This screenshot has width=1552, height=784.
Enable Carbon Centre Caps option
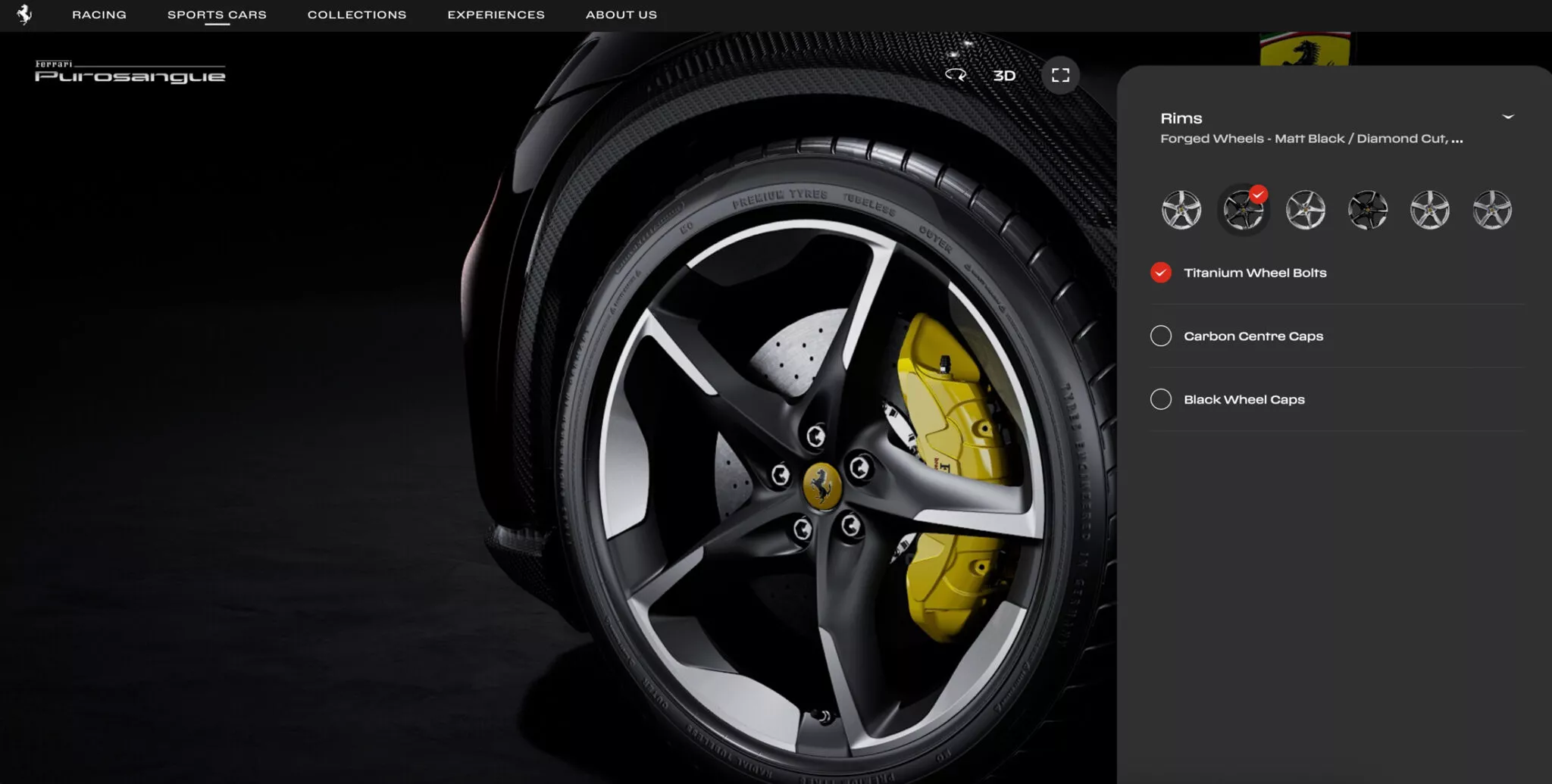click(1161, 336)
